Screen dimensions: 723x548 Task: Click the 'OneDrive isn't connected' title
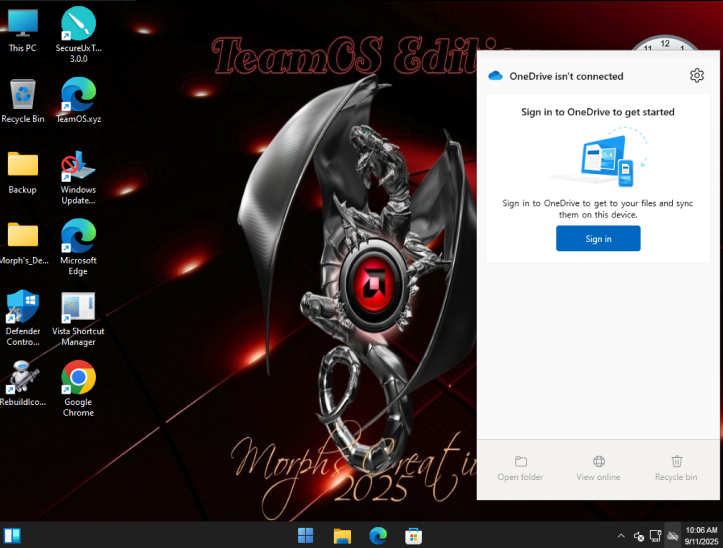[x=566, y=76]
